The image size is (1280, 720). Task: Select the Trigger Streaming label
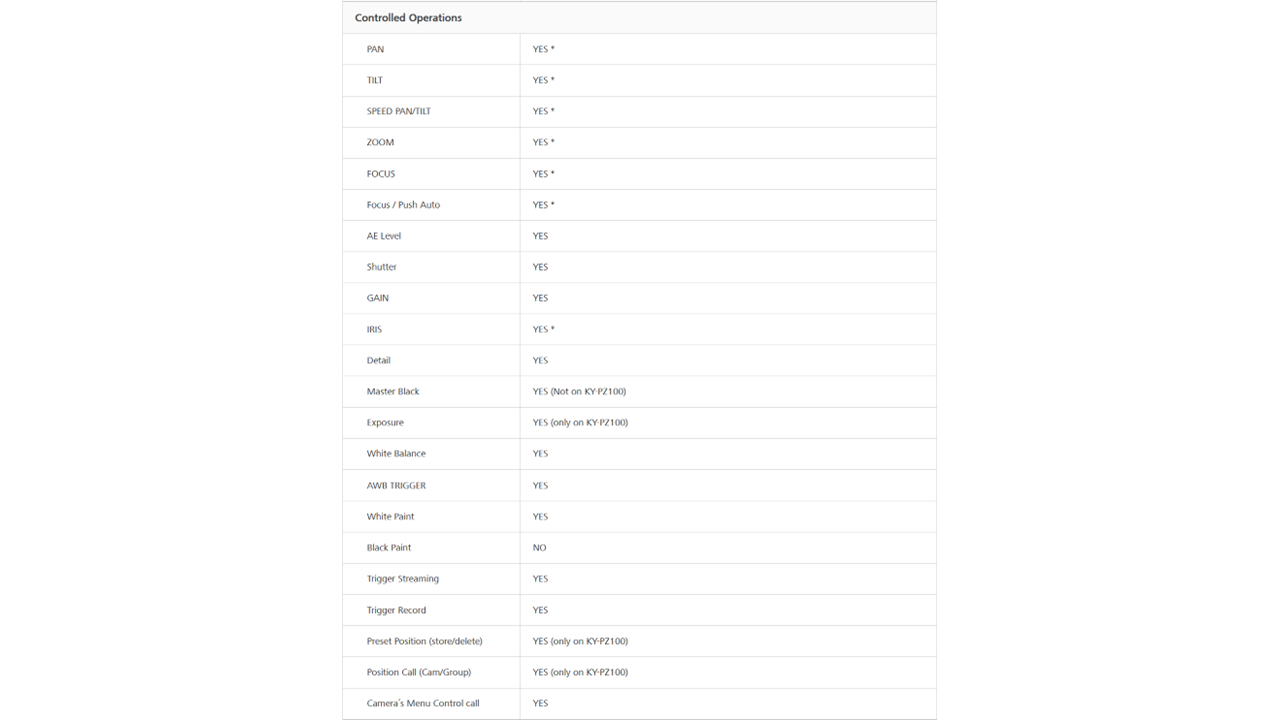(x=403, y=579)
